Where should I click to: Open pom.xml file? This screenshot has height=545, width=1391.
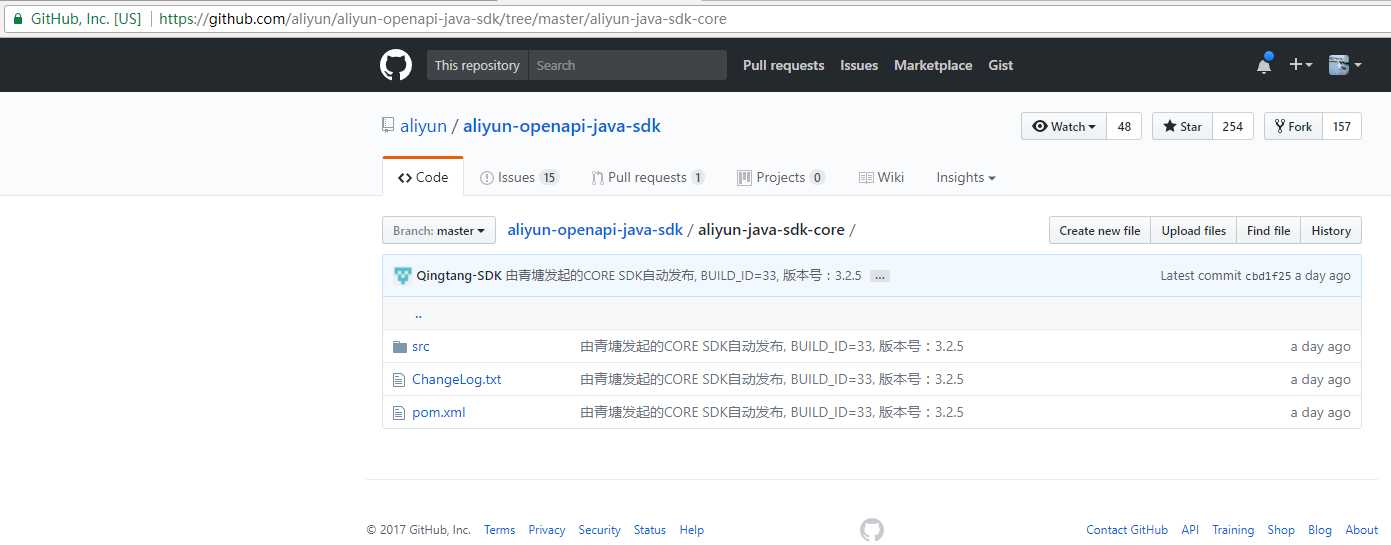439,413
